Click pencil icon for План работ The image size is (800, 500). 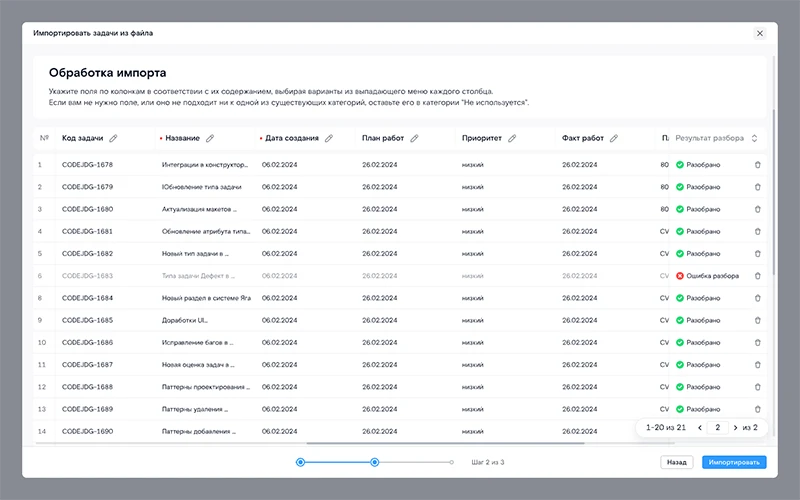click(414, 138)
